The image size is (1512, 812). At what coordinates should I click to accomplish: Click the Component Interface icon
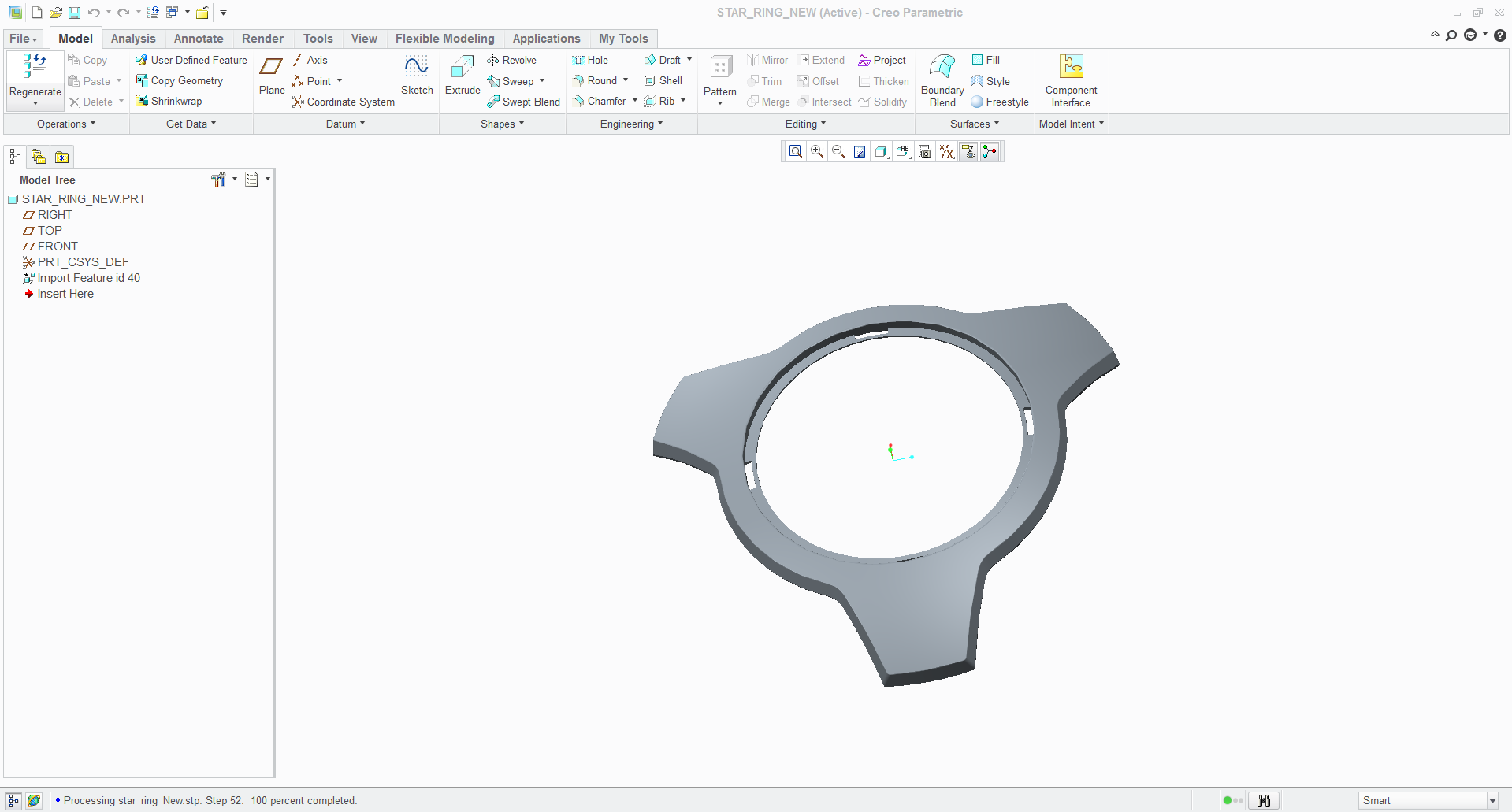click(1072, 66)
